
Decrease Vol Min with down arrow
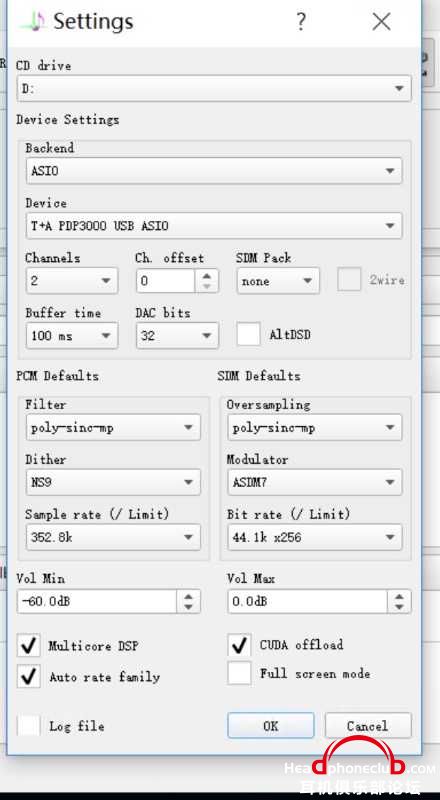point(188,607)
